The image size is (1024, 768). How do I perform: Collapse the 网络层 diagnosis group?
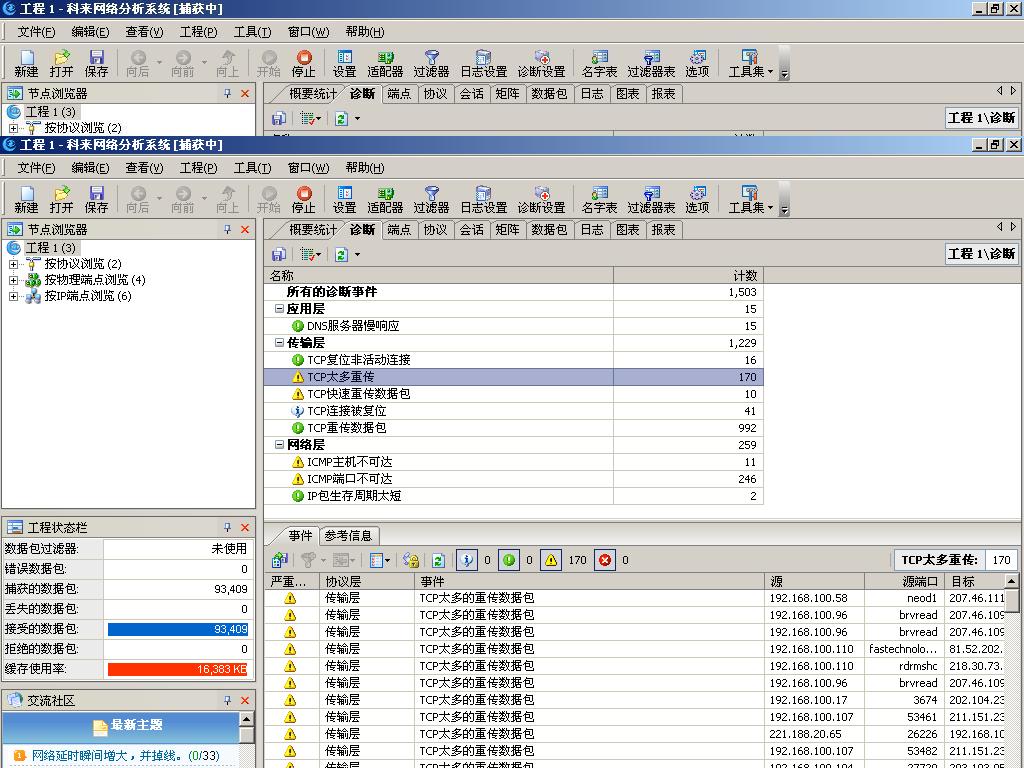tap(279, 445)
